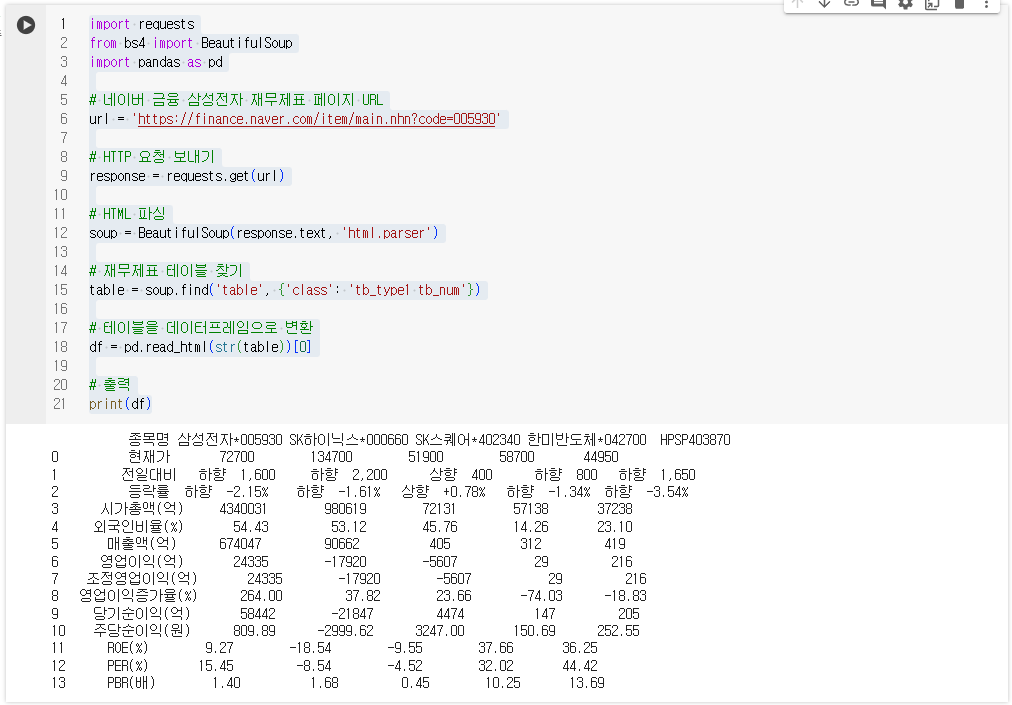
Task: Click current price value '51900'
Action: coord(425,457)
